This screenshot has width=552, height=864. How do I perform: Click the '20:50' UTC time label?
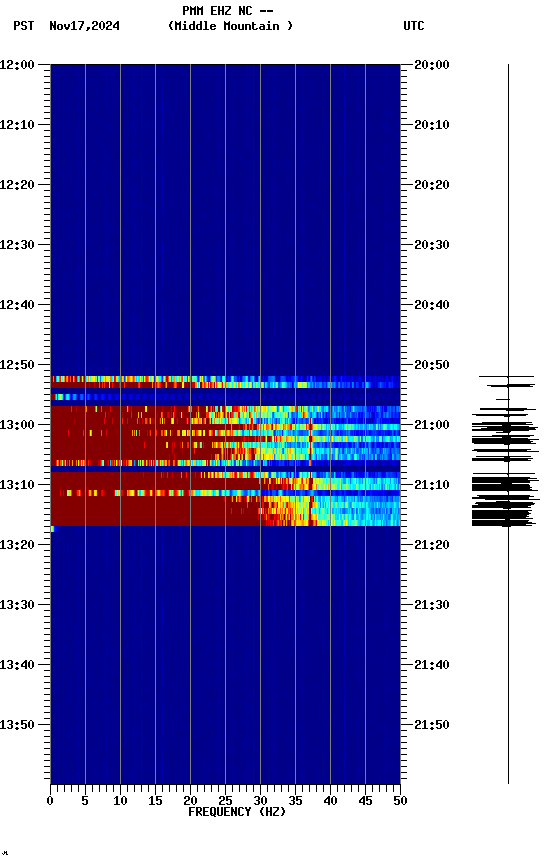(432, 365)
